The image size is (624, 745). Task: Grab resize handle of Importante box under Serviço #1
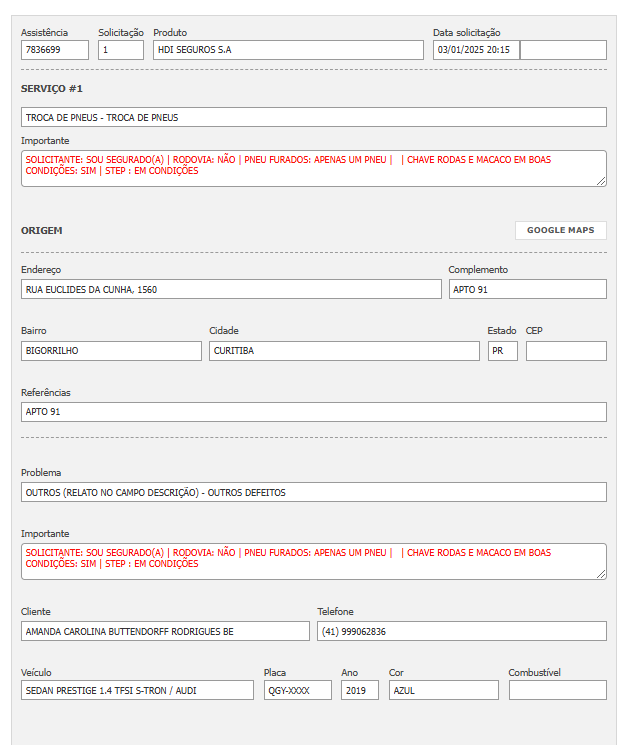click(602, 182)
